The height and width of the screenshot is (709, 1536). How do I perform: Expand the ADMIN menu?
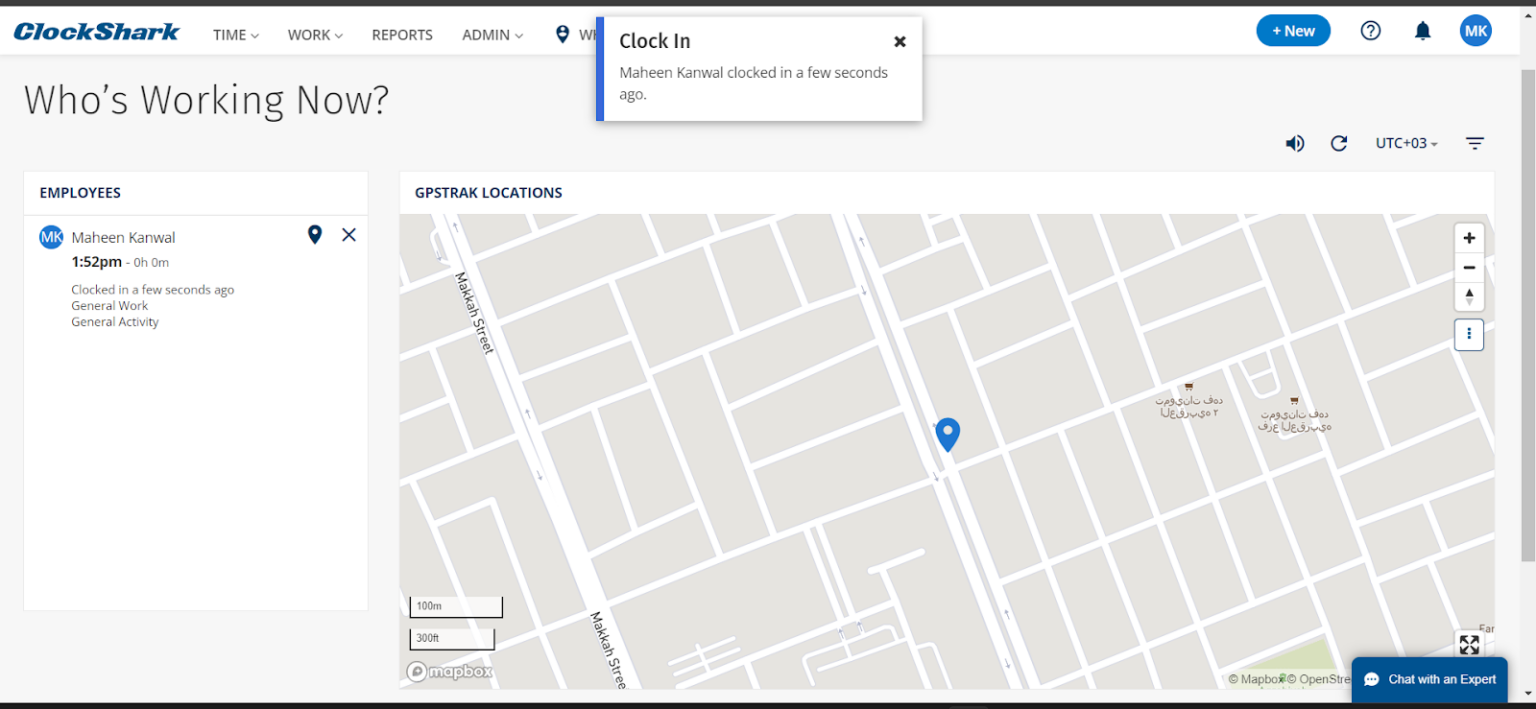point(491,34)
